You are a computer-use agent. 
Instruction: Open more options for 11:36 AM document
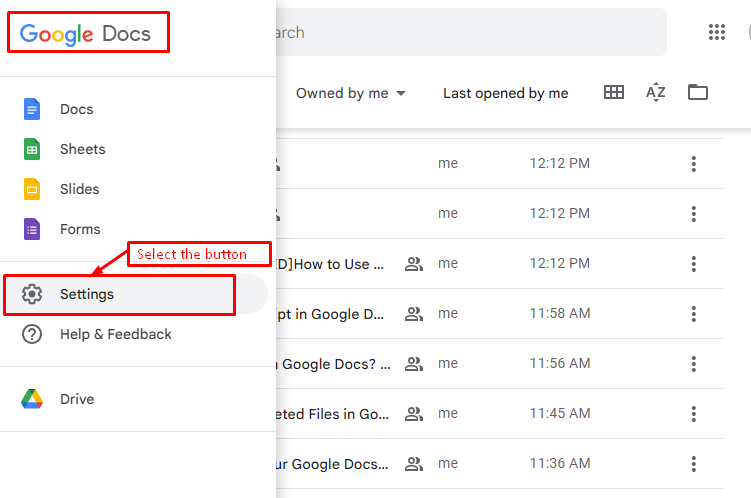694,464
